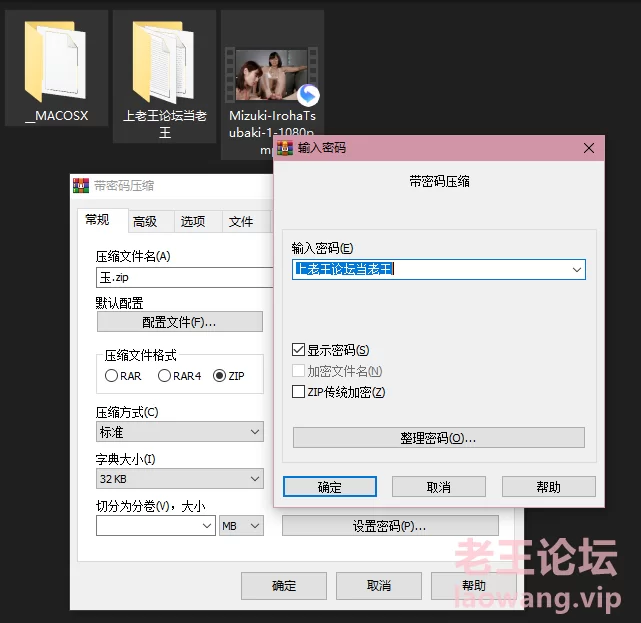Click 确定 in the 带密码压缩 window
The width and height of the screenshot is (641, 623).
(284, 586)
